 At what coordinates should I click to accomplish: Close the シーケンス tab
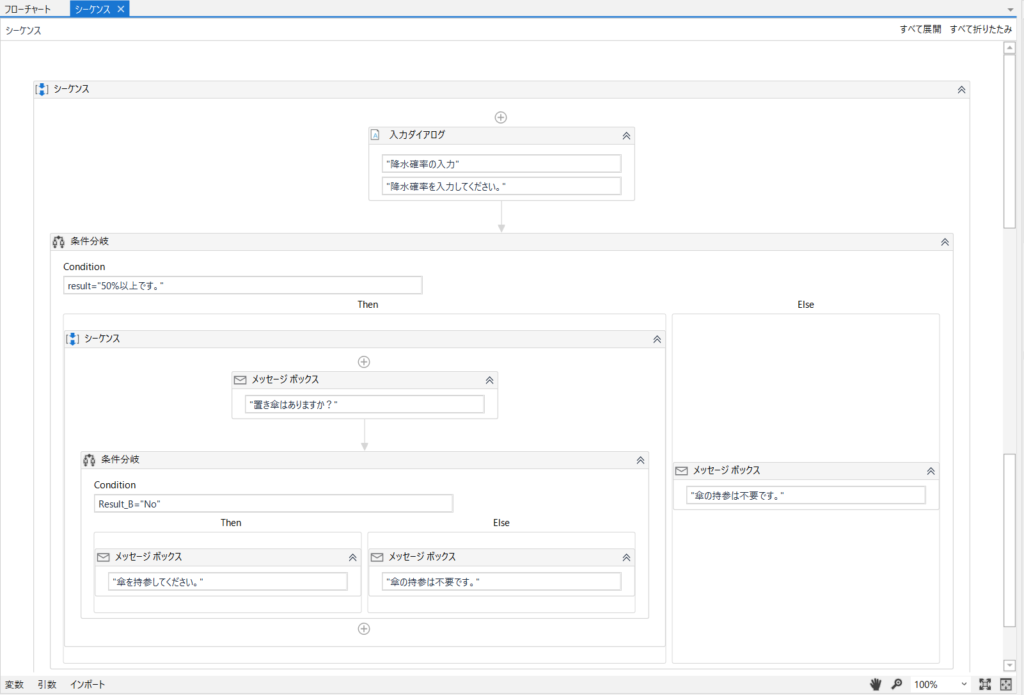point(121,8)
